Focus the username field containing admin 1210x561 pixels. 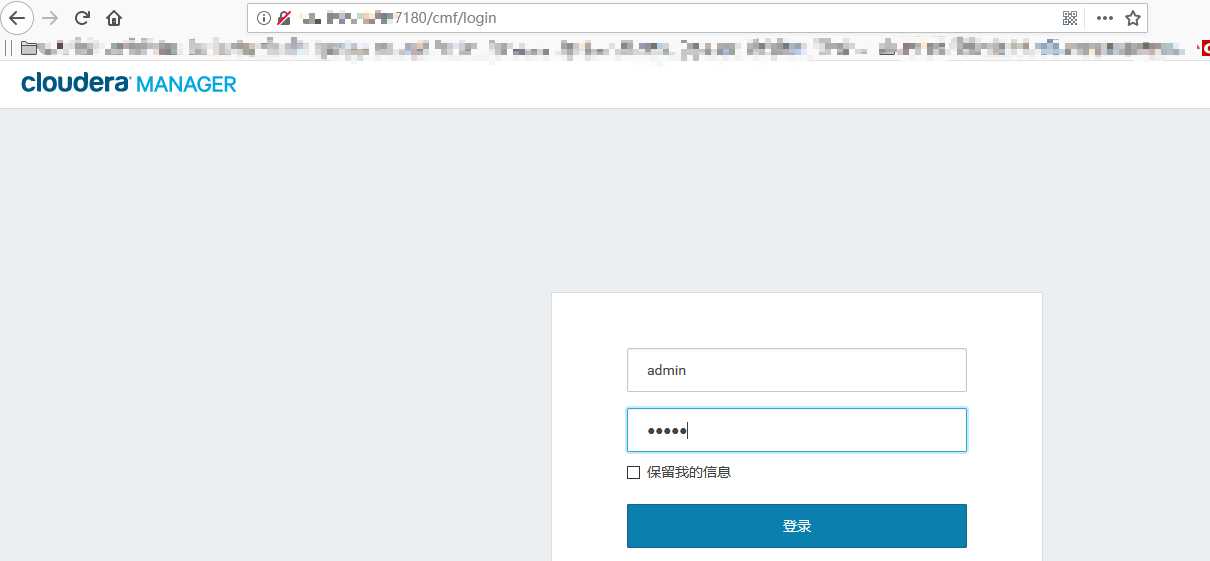[x=797, y=370]
